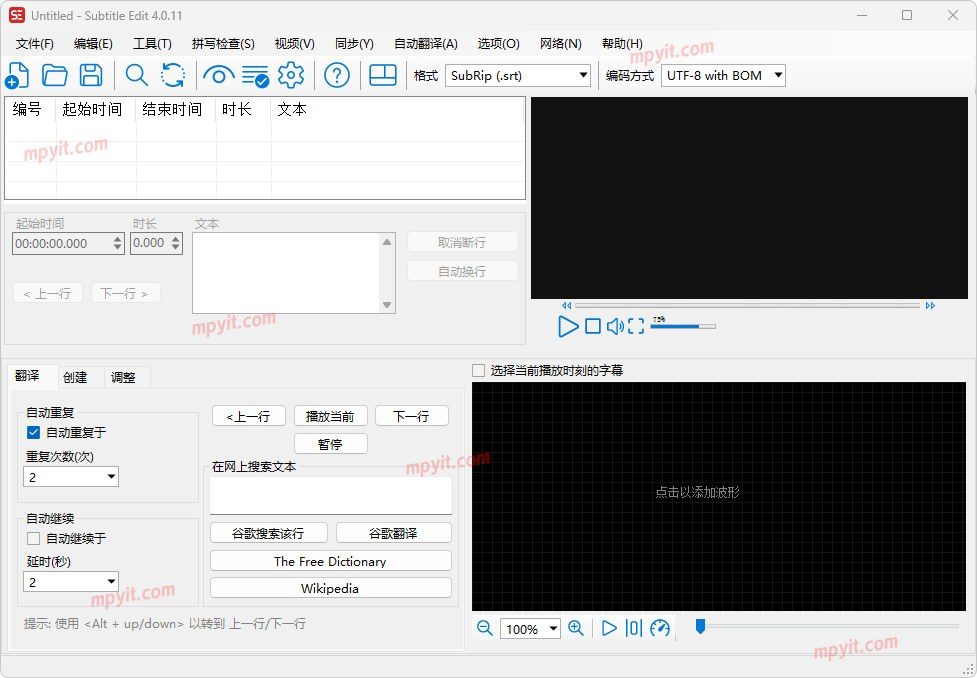Click The Free Dictionary button
The image size is (977, 678).
tap(330, 561)
